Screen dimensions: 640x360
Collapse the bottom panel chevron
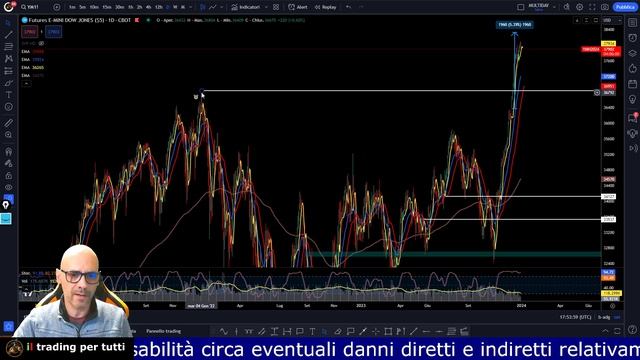[x=605, y=331]
